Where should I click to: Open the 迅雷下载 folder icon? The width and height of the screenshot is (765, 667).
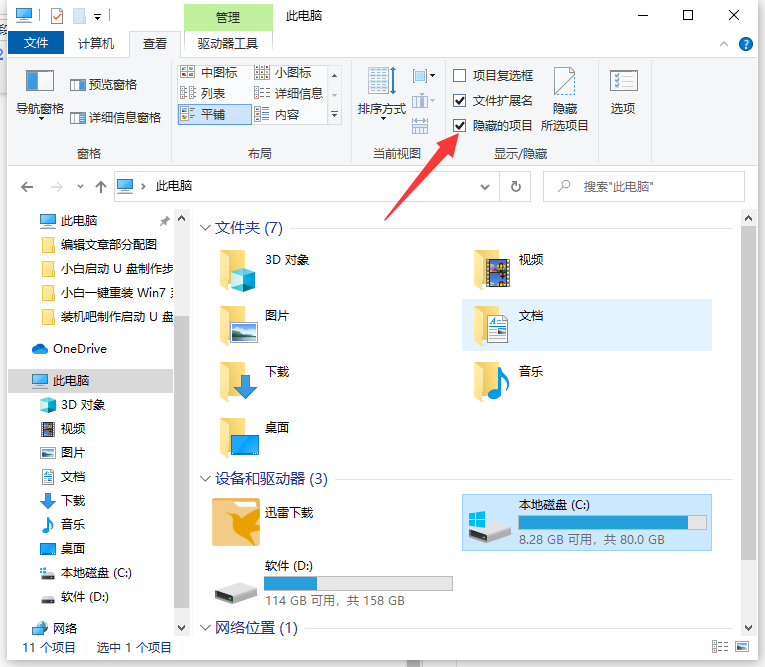[236, 522]
